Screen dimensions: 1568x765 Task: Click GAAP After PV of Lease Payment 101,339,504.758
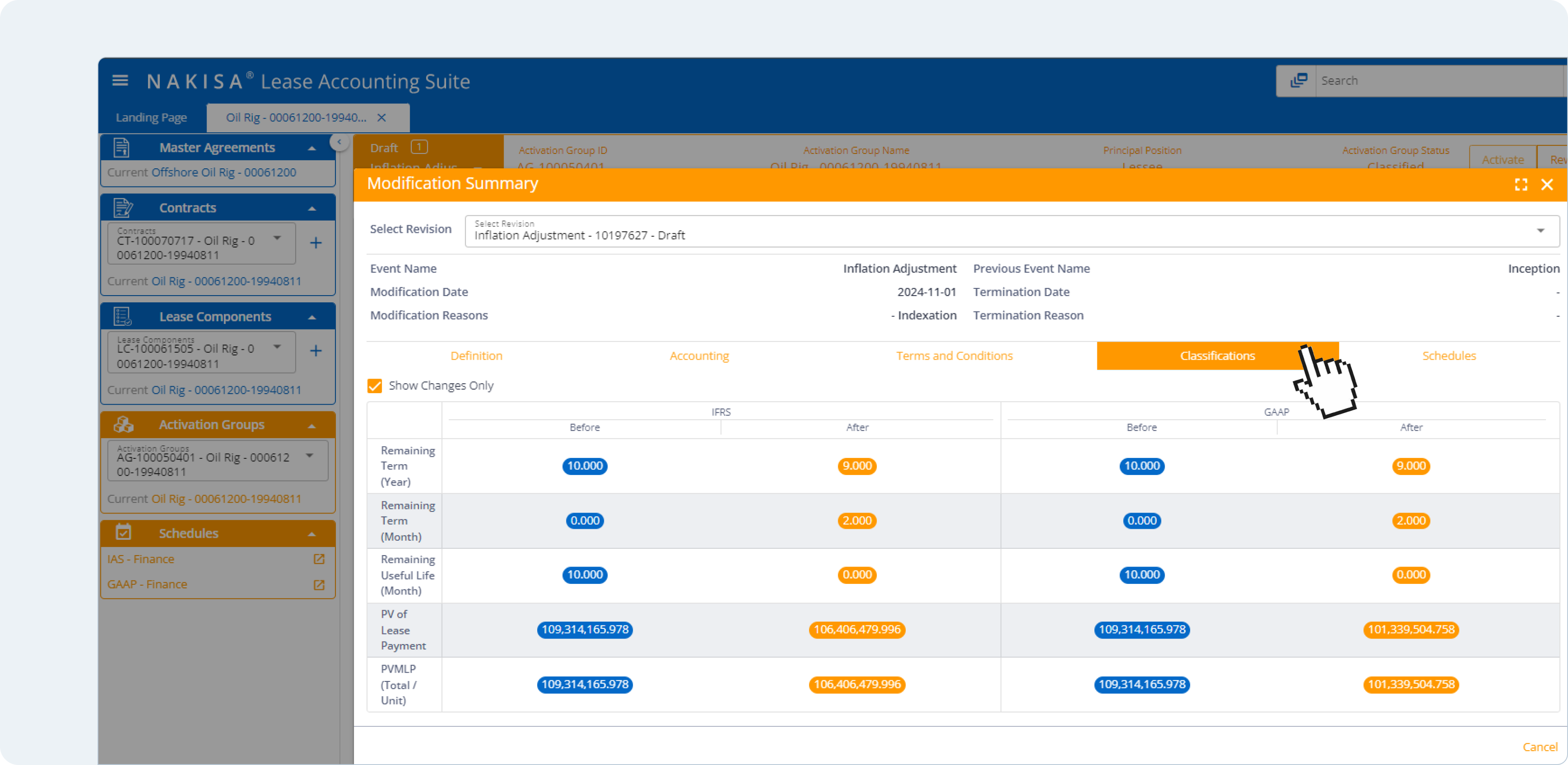(1411, 629)
